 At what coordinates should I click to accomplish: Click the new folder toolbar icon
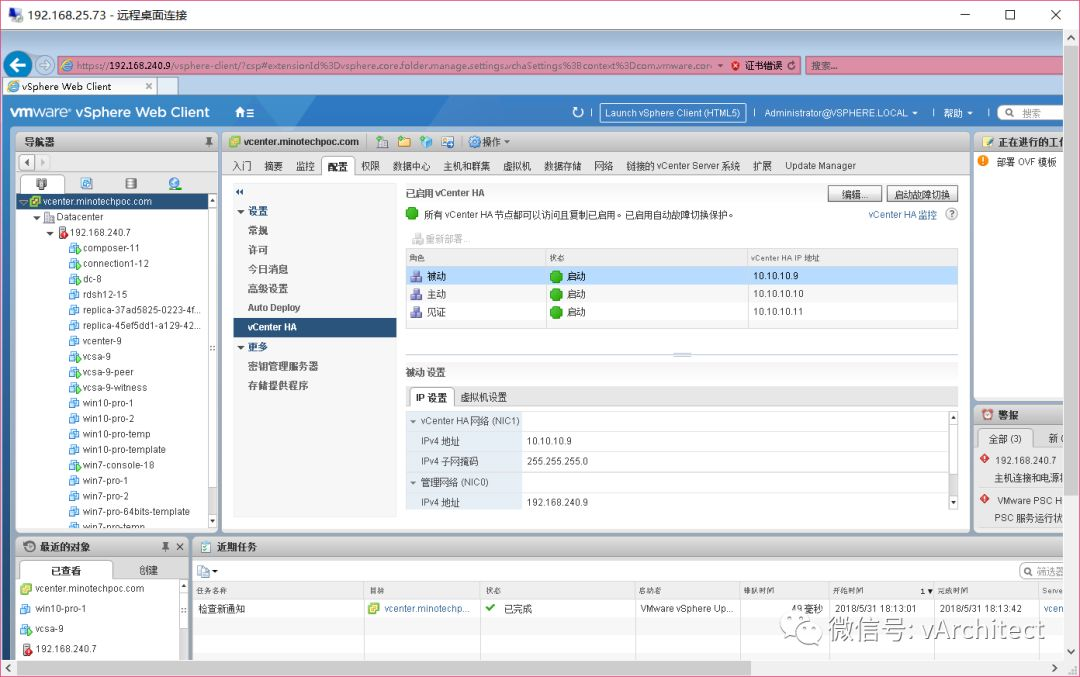(404, 142)
